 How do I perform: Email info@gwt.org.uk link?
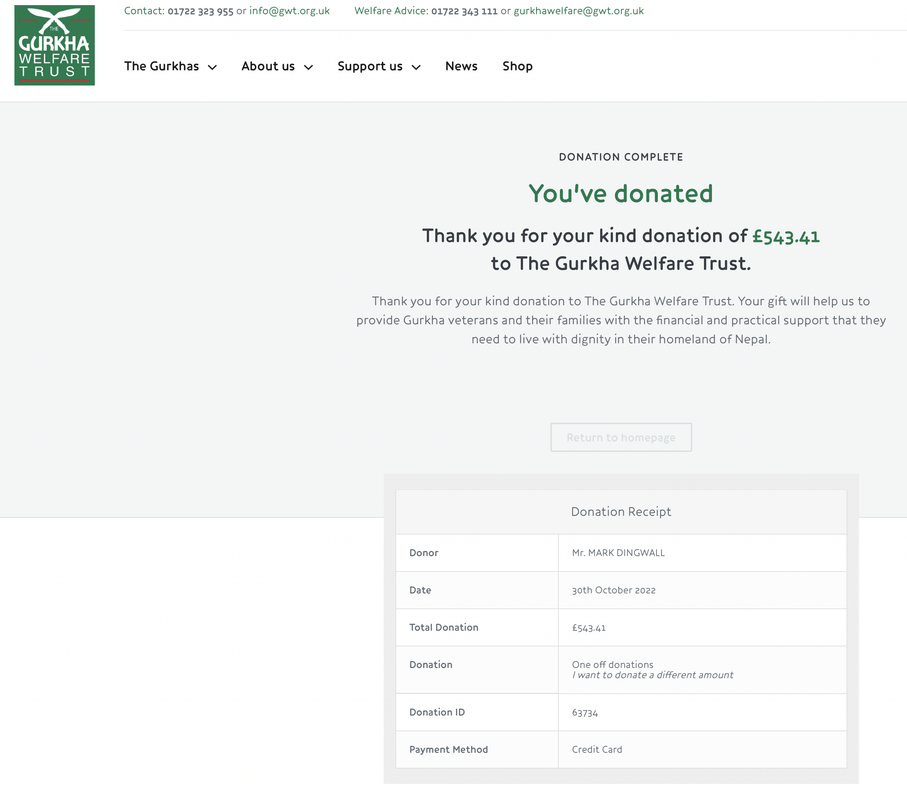pos(289,10)
